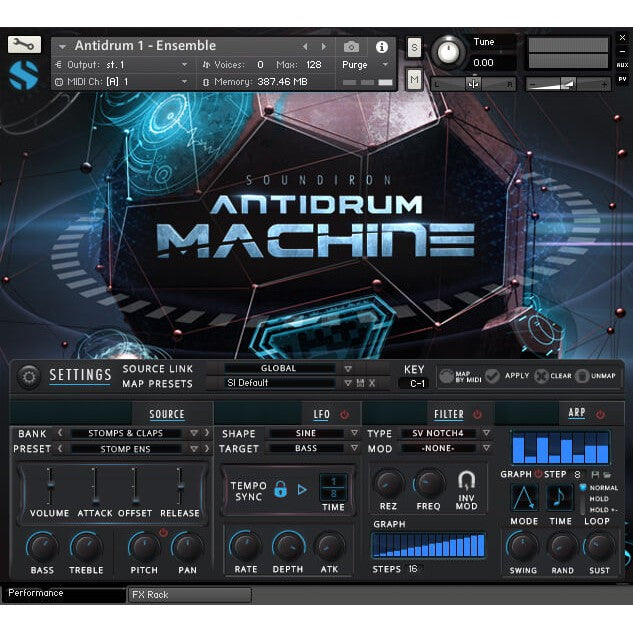
Task: Mute the instrument with M button
Action: 414,79
